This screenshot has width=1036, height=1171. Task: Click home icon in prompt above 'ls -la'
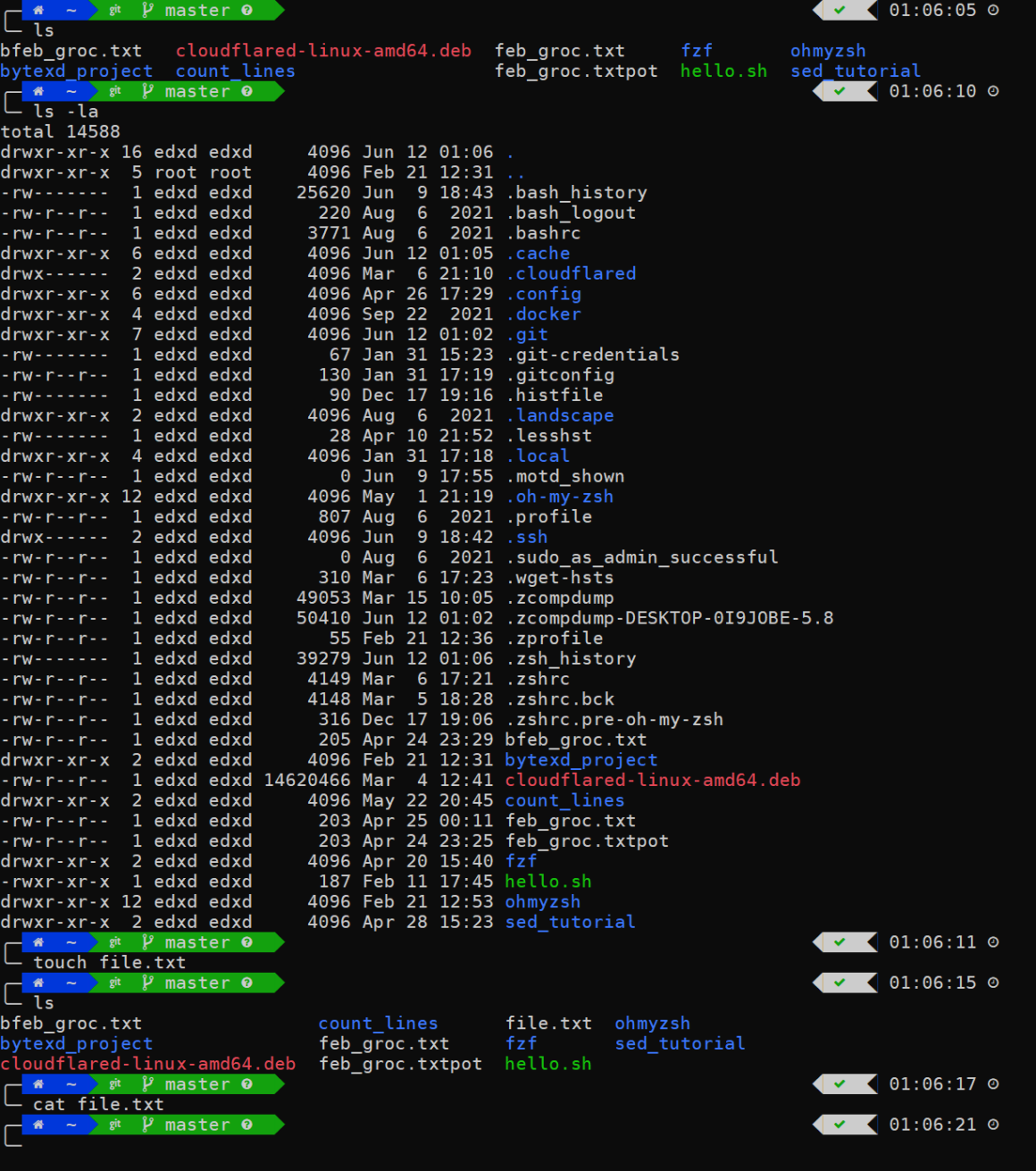38,91
